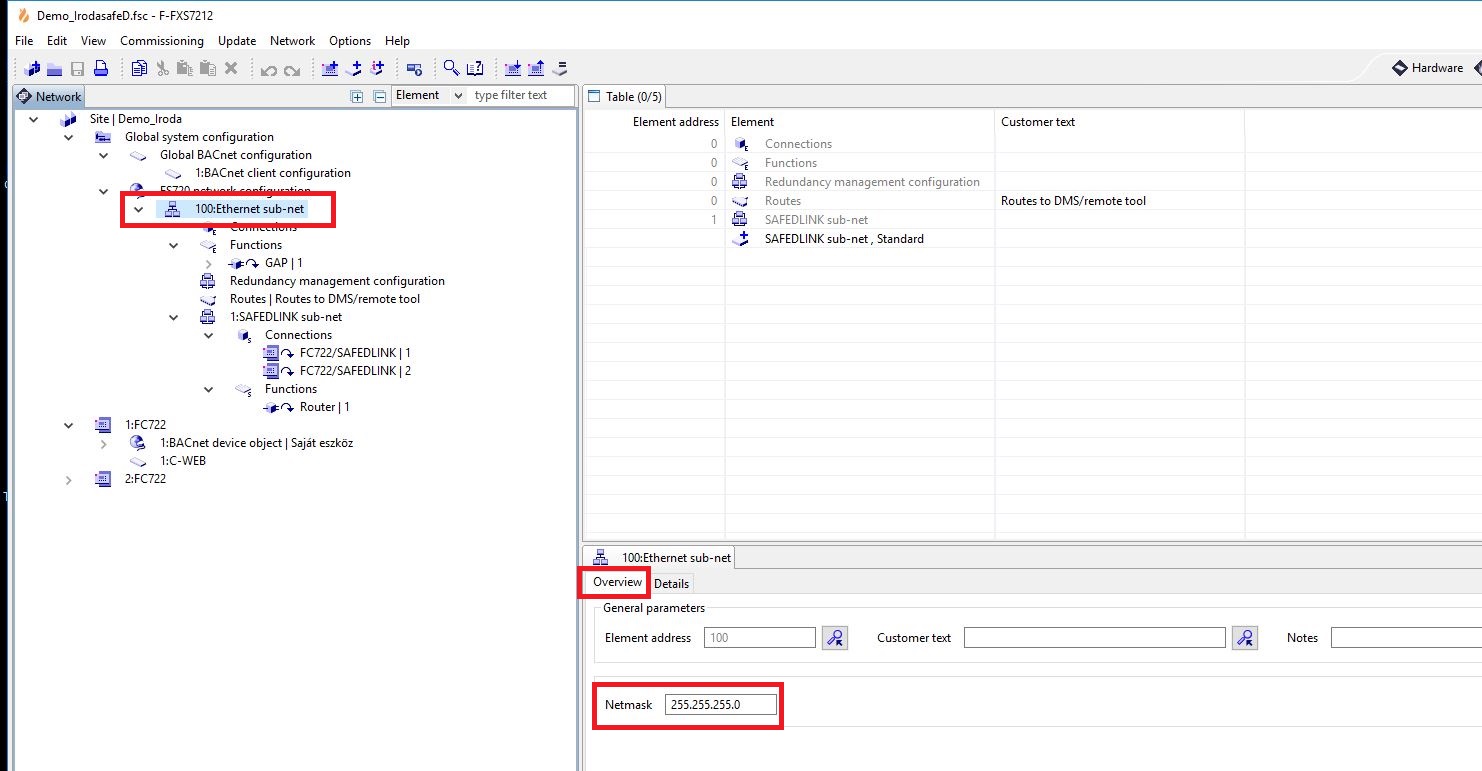Click the Expand all icon in Network panel
The height and width of the screenshot is (771, 1482).
pos(357,96)
